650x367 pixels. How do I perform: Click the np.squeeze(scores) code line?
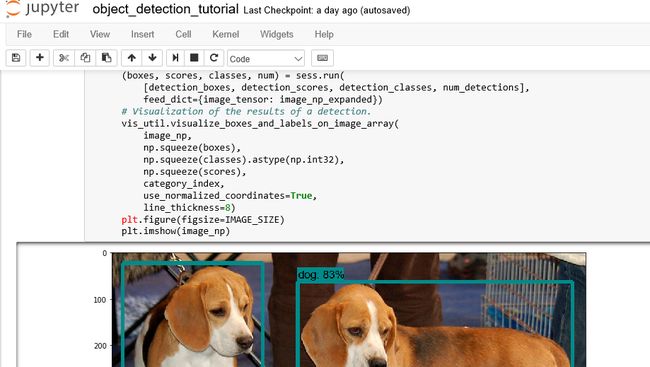point(194,172)
